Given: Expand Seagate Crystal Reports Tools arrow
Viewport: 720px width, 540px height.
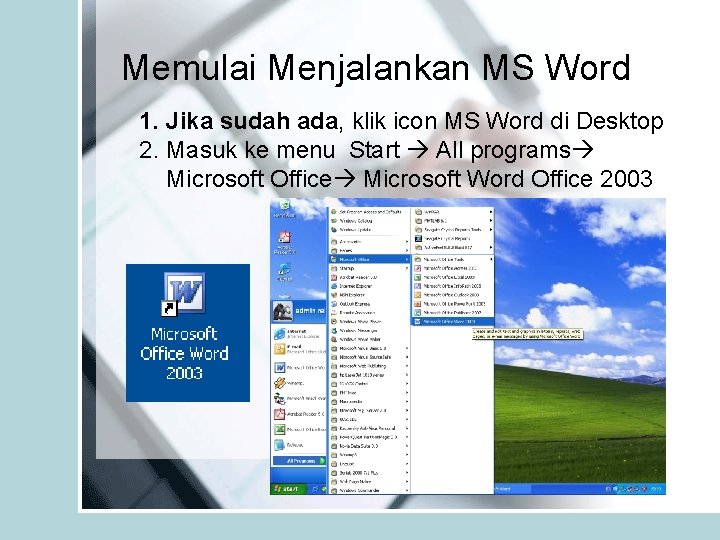Looking at the screenshot, I should click(x=491, y=230).
